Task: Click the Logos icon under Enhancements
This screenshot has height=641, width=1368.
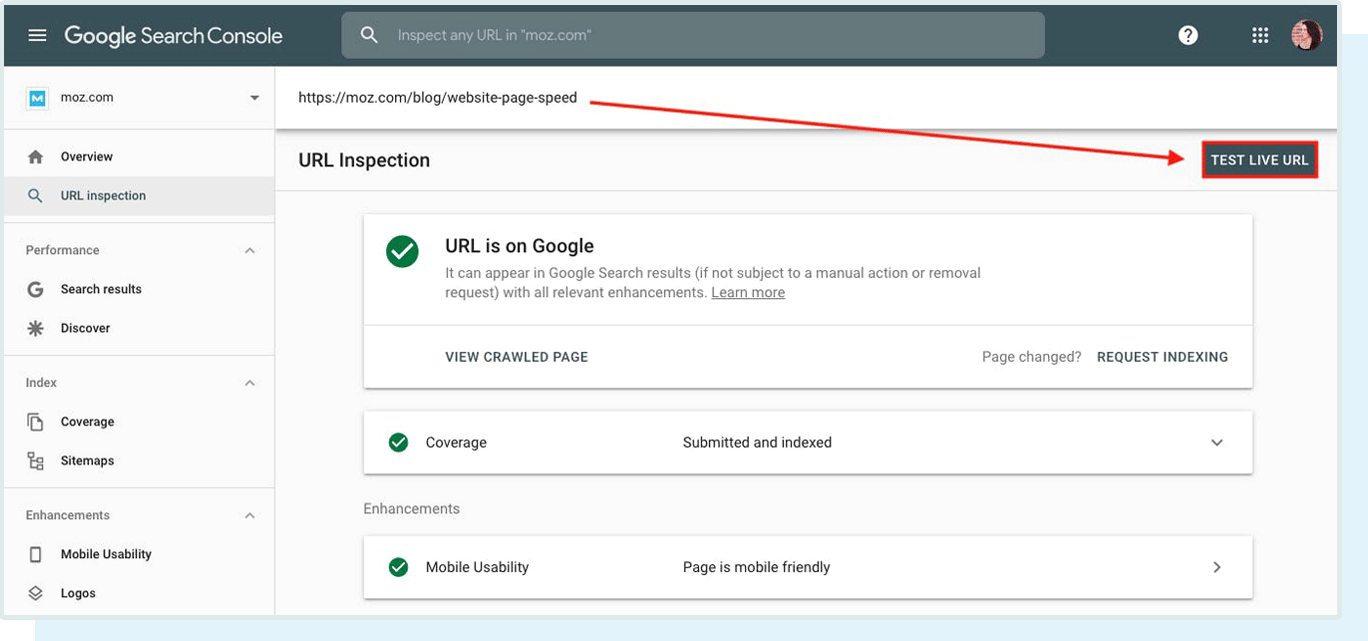Action: 38,592
